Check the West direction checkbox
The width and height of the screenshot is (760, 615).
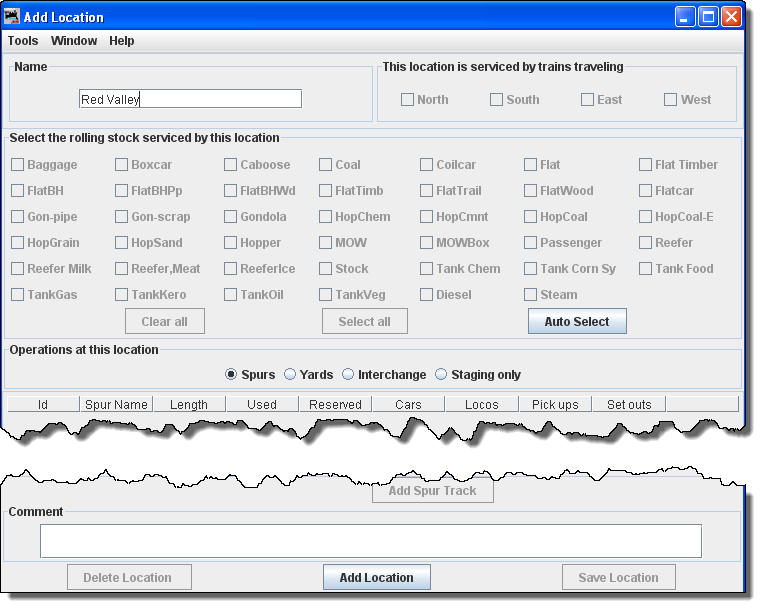(671, 100)
